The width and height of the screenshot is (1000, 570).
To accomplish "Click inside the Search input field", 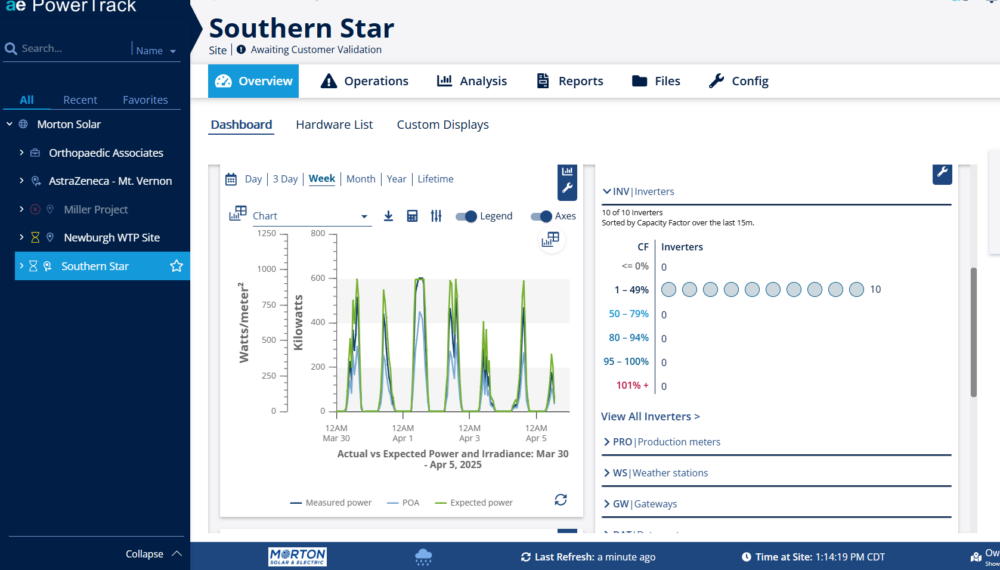I will coord(75,48).
